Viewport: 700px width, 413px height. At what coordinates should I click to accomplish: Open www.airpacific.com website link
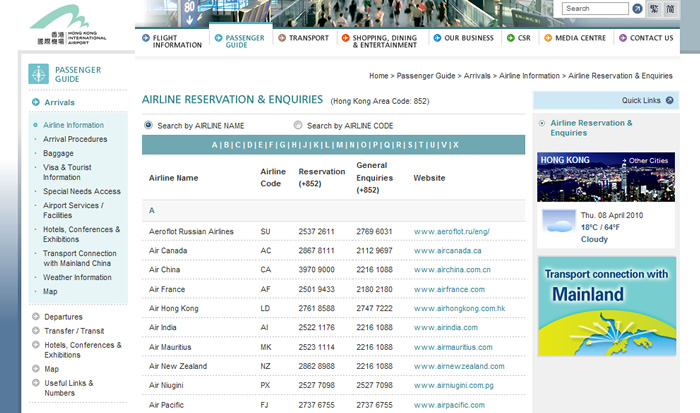449,405
